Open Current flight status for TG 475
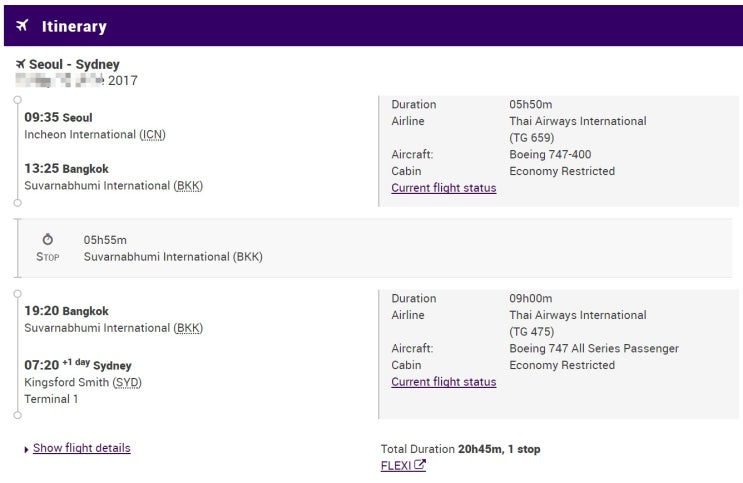The width and height of the screenshot is (743, 483). (x=443, y=382)
